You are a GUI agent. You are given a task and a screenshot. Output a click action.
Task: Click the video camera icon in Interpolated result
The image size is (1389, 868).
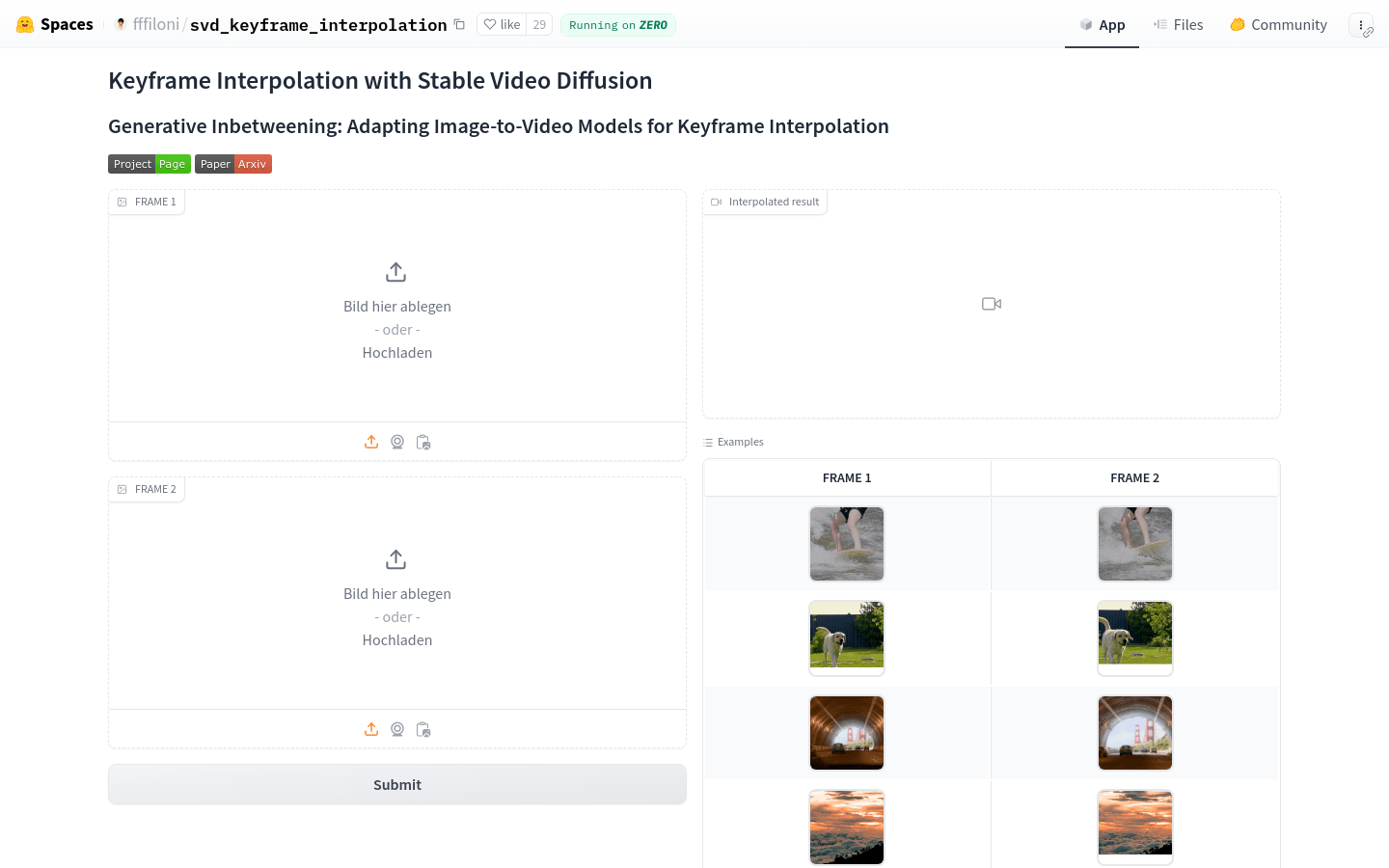992,304
